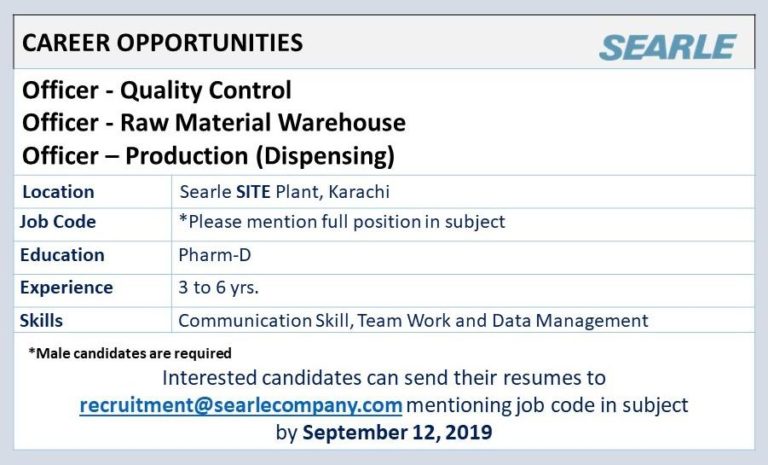Viewport: 768px width, 465px height.
Task: Click the Job Code row label
Action: 58,222
